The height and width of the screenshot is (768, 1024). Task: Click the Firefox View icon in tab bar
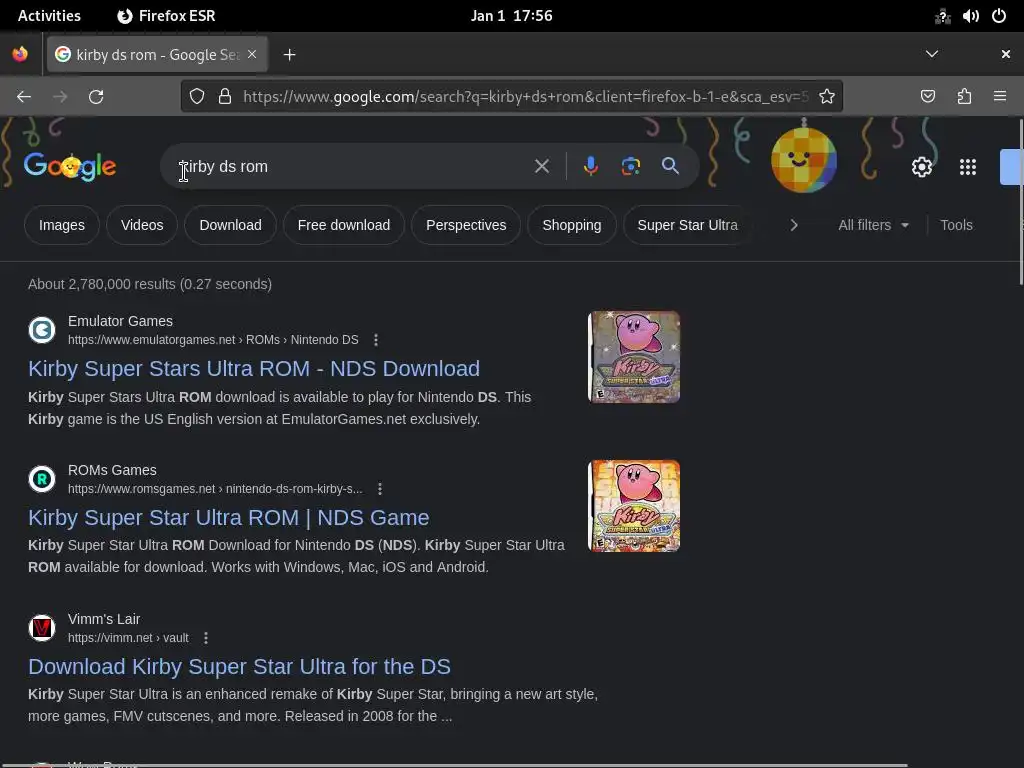[20, 54]
